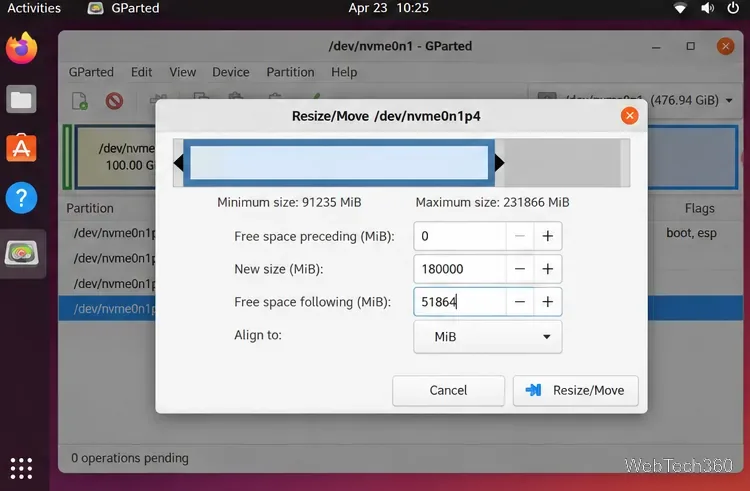Increase Free space following value

pyautogui.click(x=548, y=302)
